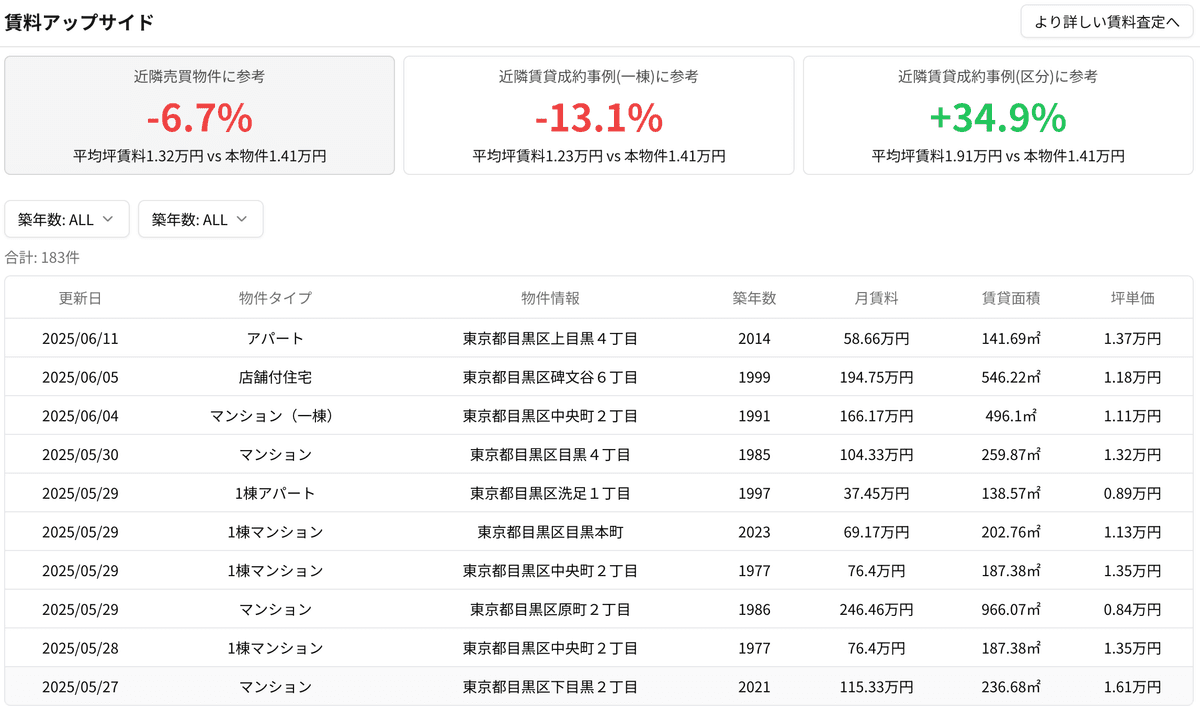Click the 賃貸面積 column header
This screenshot has height=716, width=1200.
[1011, 298]
